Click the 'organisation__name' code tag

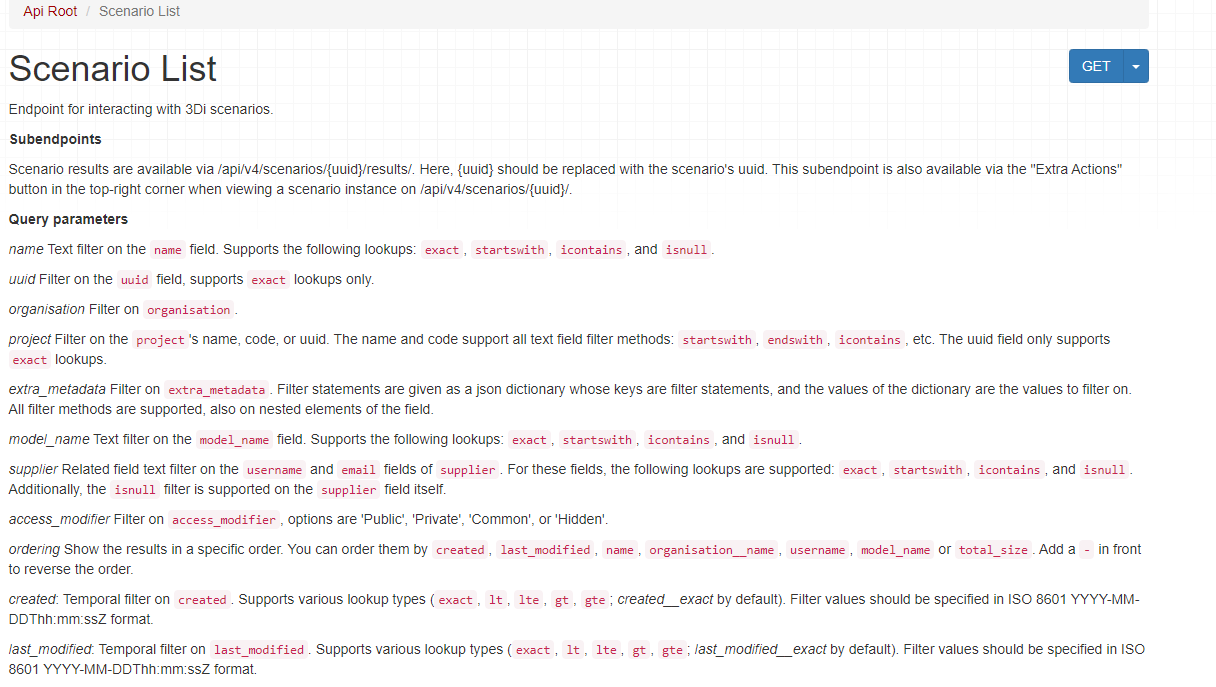(712, 550)
